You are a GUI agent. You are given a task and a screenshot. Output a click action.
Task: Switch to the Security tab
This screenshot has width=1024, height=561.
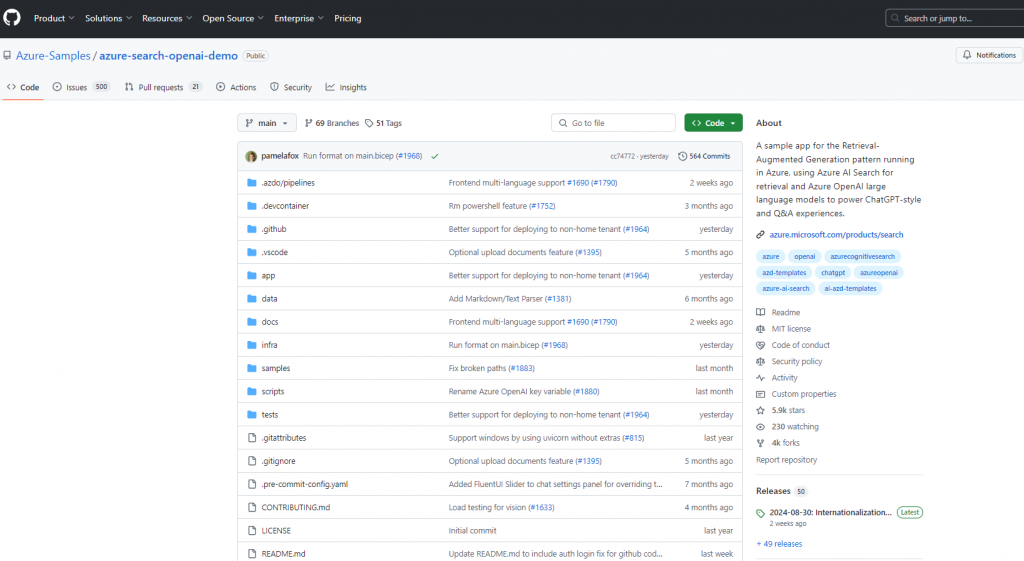click(x=291, y=87)
